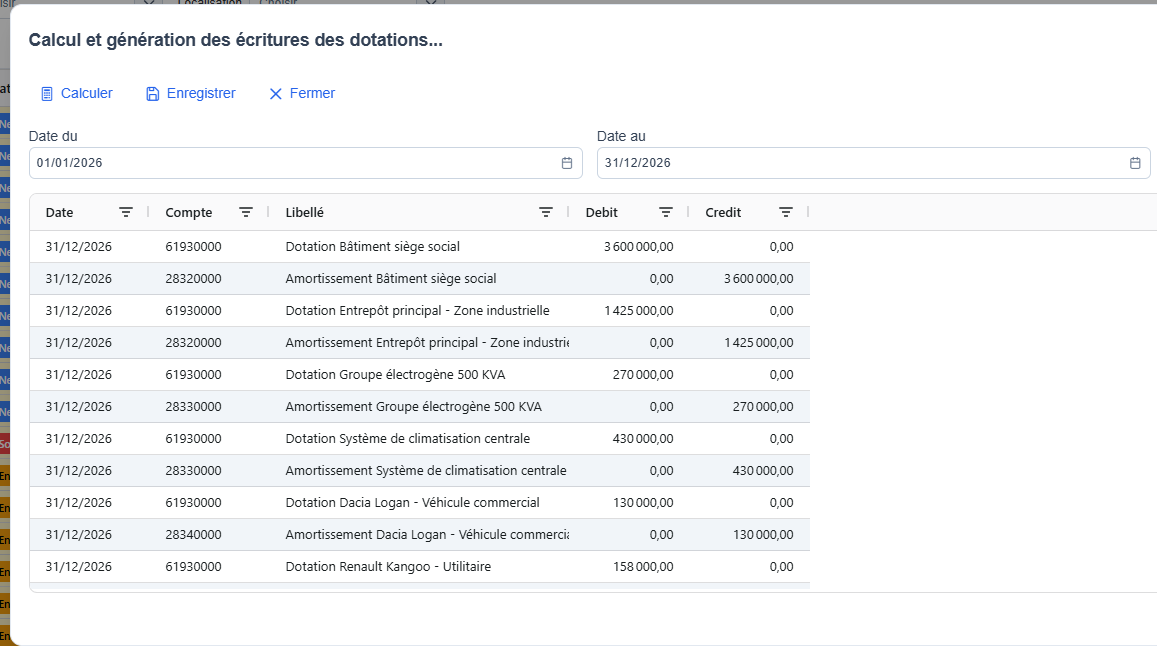This screenshot has width=1157, height=646.
Task: Click the Fermer X icon
Action: pyautogui.click(x=276, y=94)
